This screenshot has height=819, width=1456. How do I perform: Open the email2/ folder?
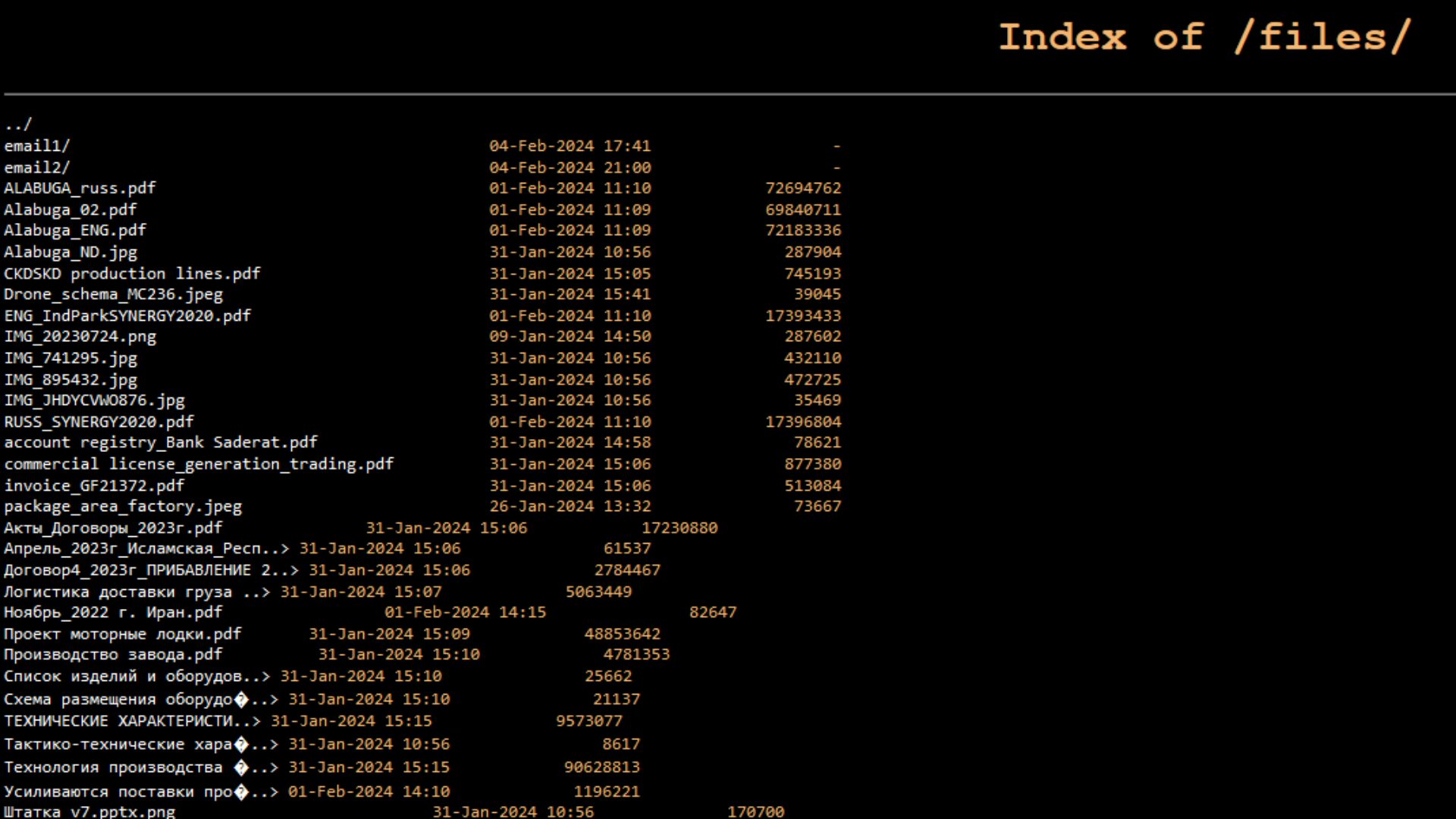click(x=37, y=167)
